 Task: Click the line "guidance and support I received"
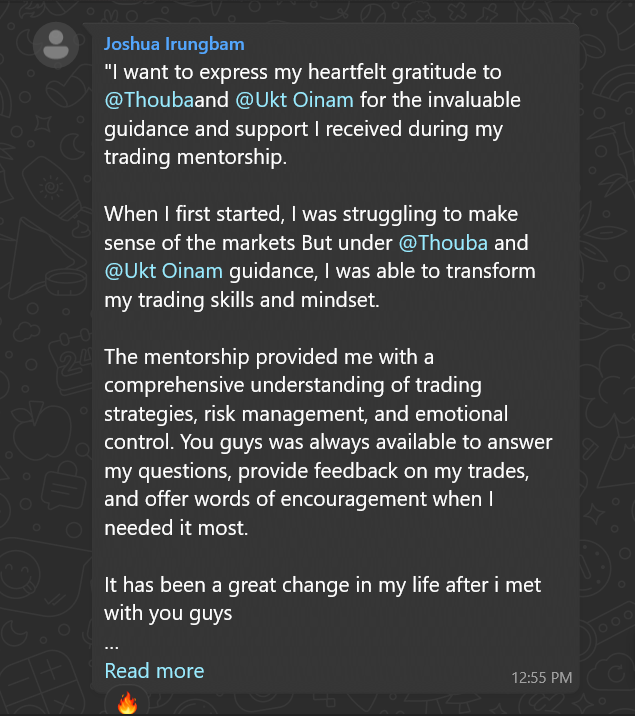click(x=303, y=129)
